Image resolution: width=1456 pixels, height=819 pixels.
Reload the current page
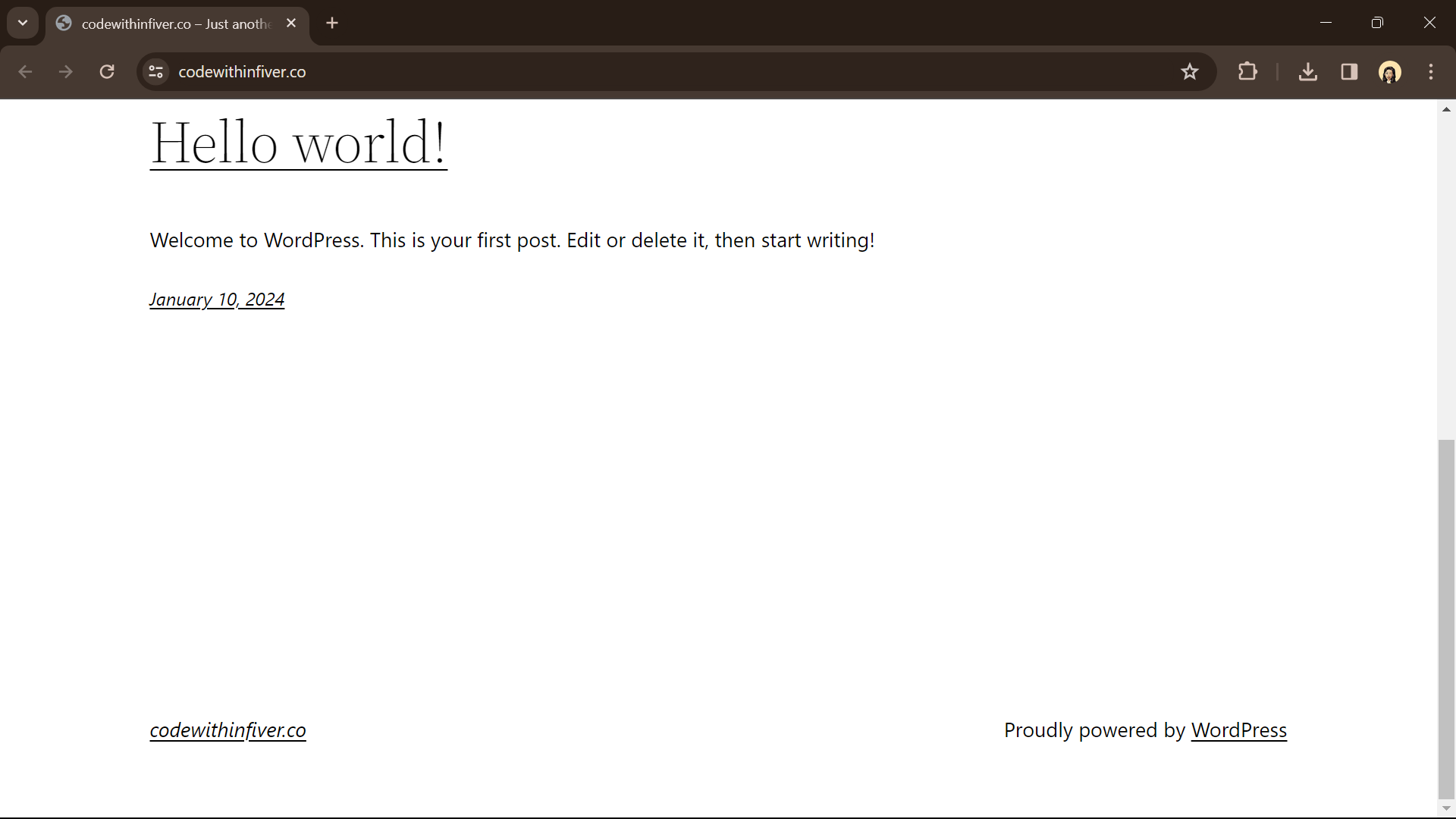107,72
